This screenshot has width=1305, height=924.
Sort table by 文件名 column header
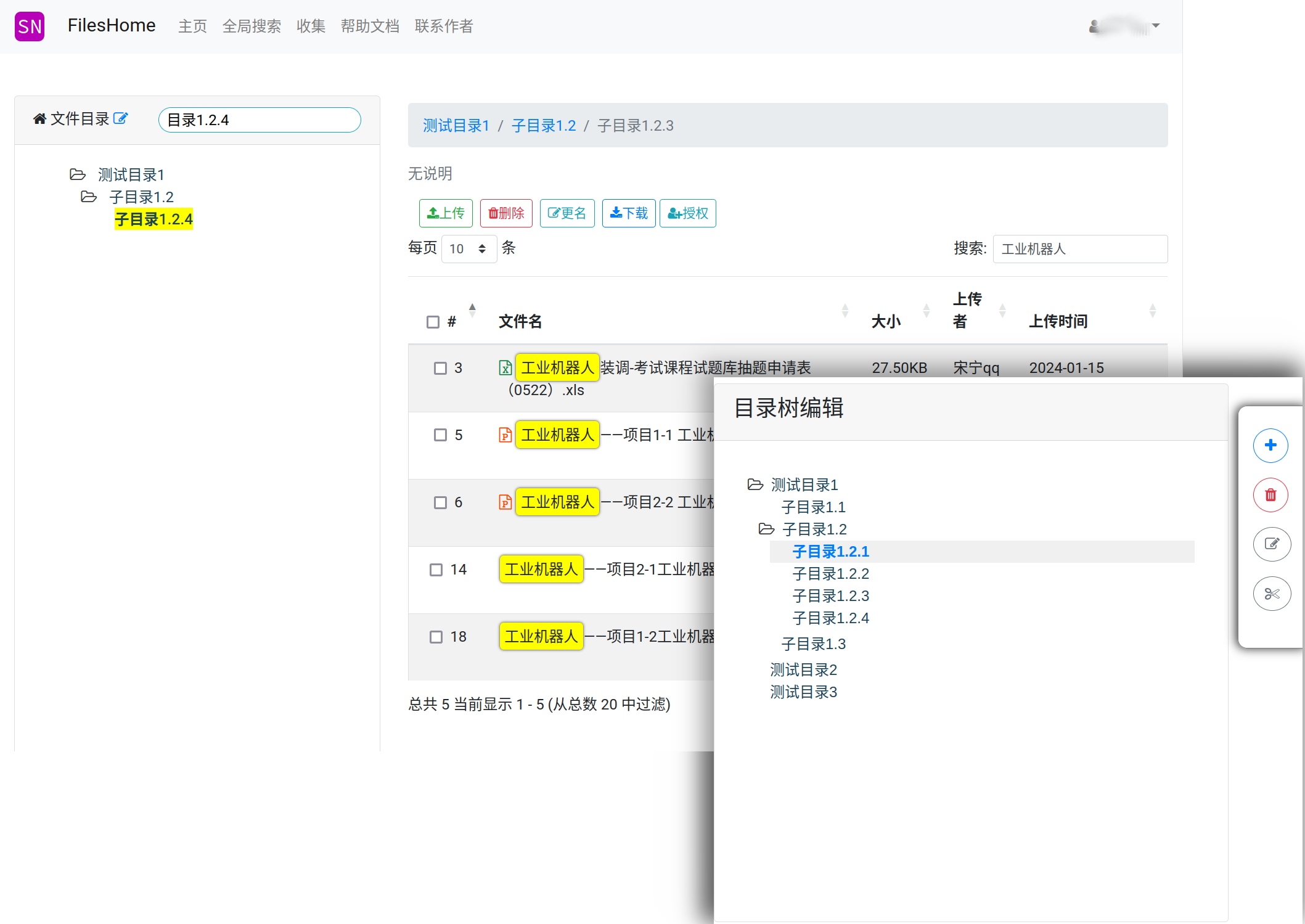(x=520, y=321)
